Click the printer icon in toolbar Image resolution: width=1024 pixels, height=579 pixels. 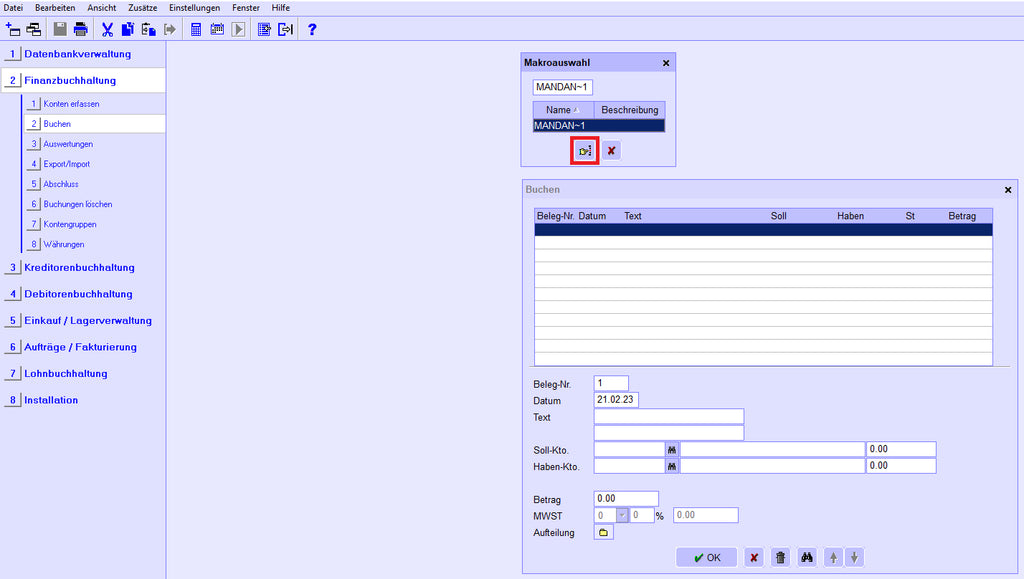coord(81,29)
